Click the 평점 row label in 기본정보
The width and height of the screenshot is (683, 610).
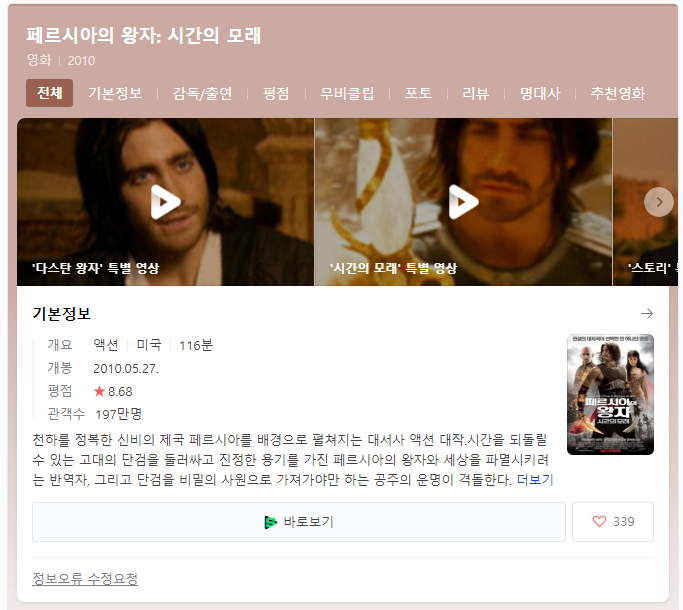[60, 391]
